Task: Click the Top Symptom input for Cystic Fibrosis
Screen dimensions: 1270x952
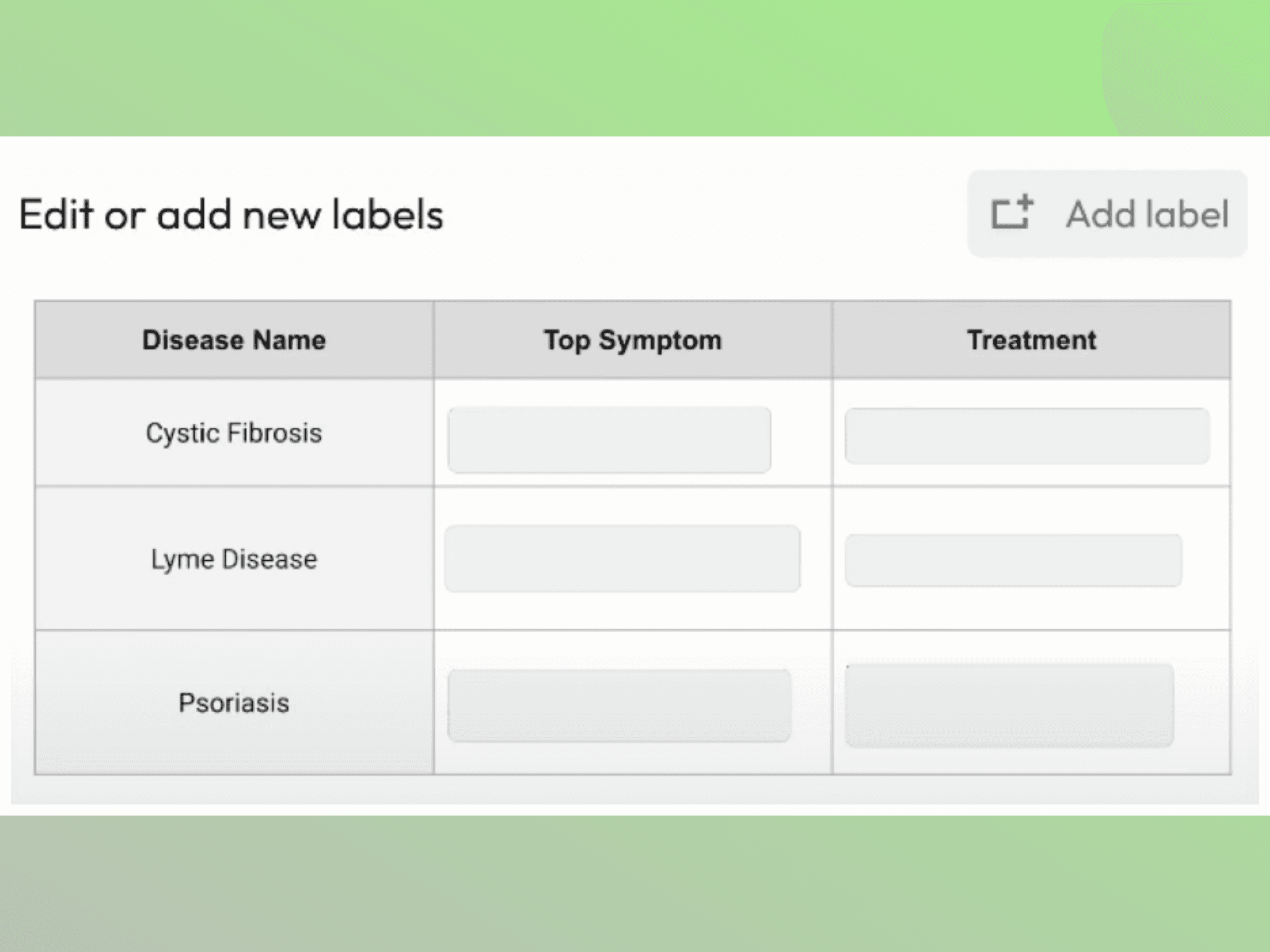Action: 609,438
